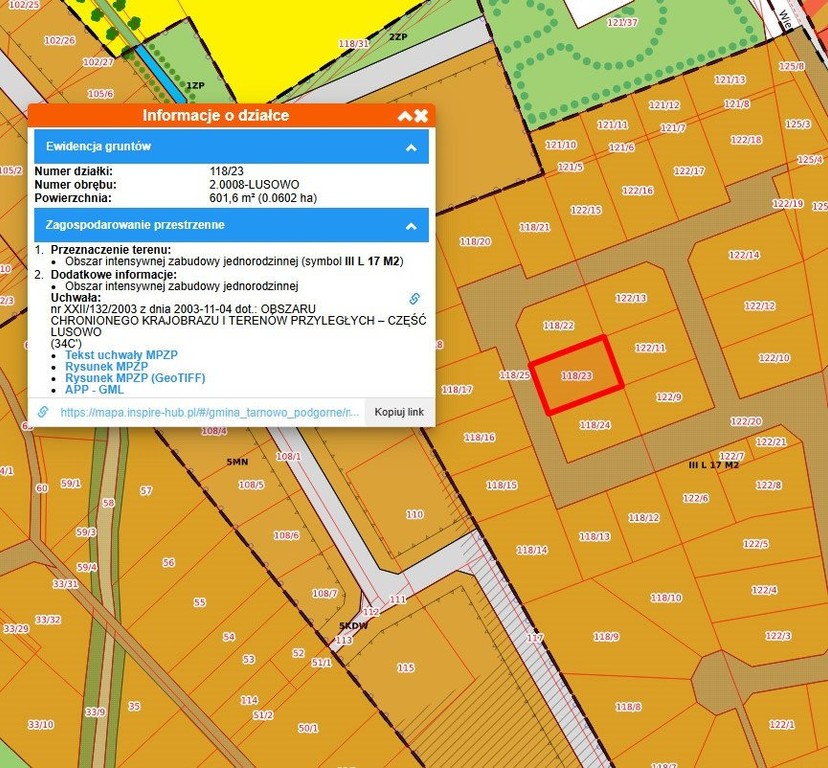This screenshot has width=828, height=768.
Task: Open Tekst uchwały MPZP link
Action: click(x=121, y=355)
